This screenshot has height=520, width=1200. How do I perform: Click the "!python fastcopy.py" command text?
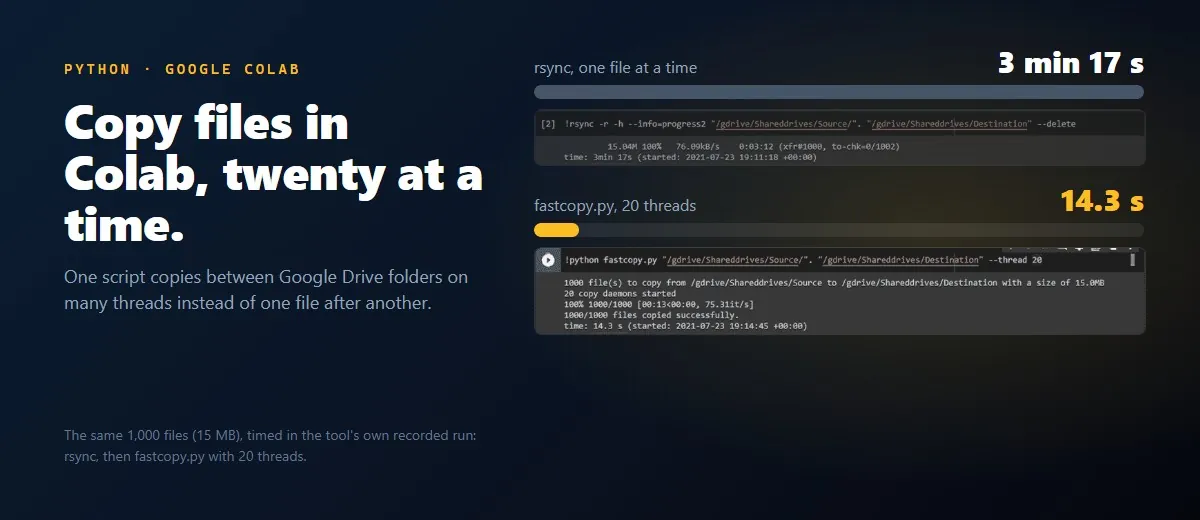pos(609,260)
